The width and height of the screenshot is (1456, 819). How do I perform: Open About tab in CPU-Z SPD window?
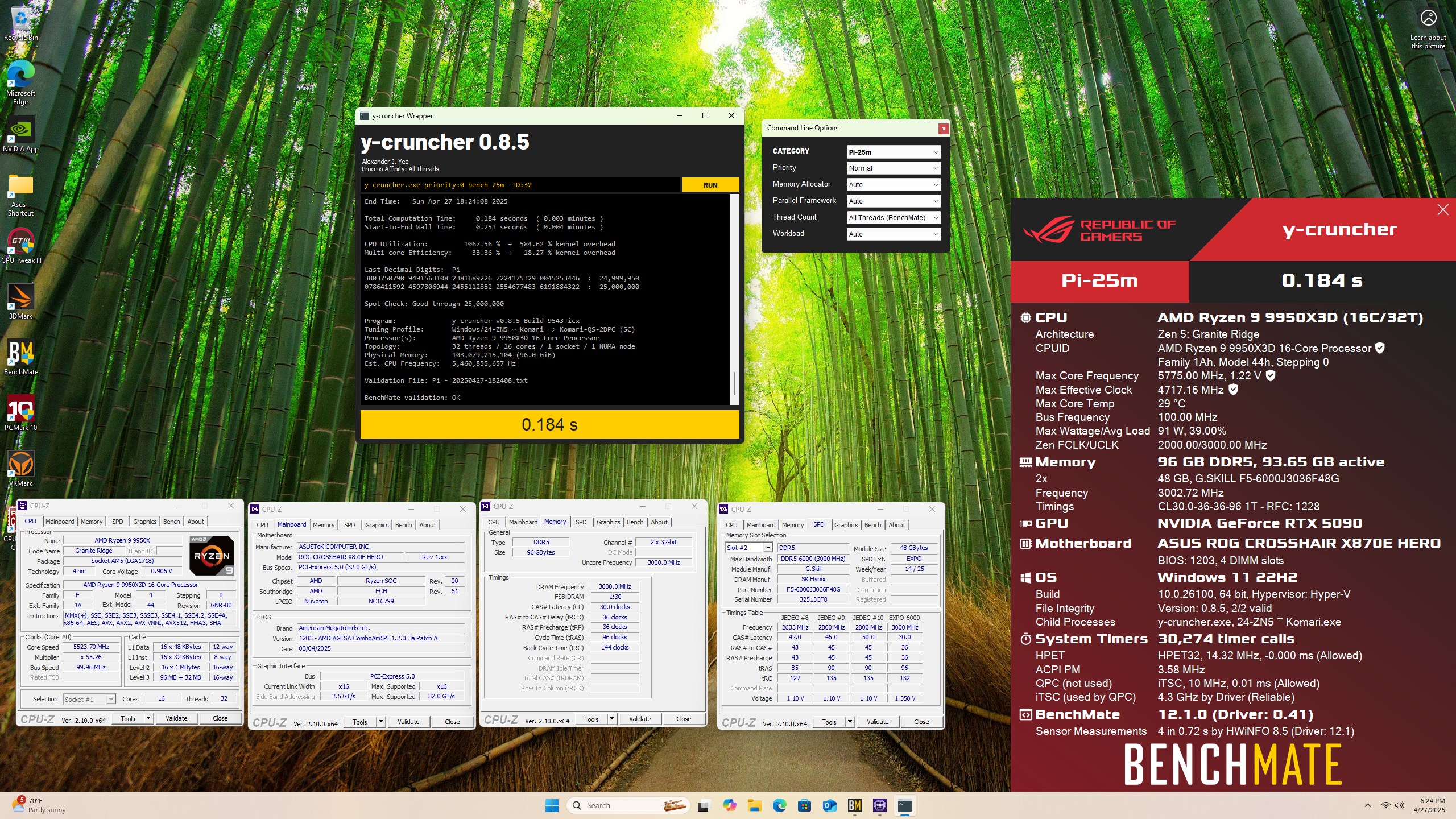[897, 525]
